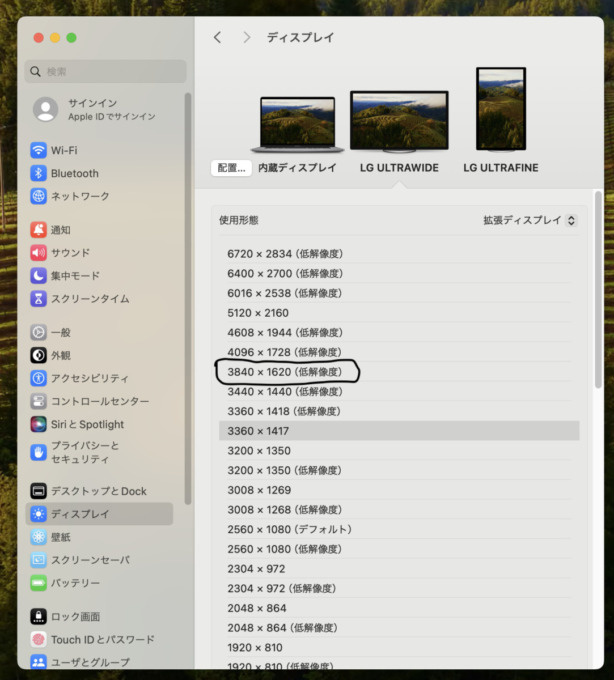The height and width of the screenshot is (680, 614).
Task: Click the resolution list scrollbar
Action: (598, 290)
